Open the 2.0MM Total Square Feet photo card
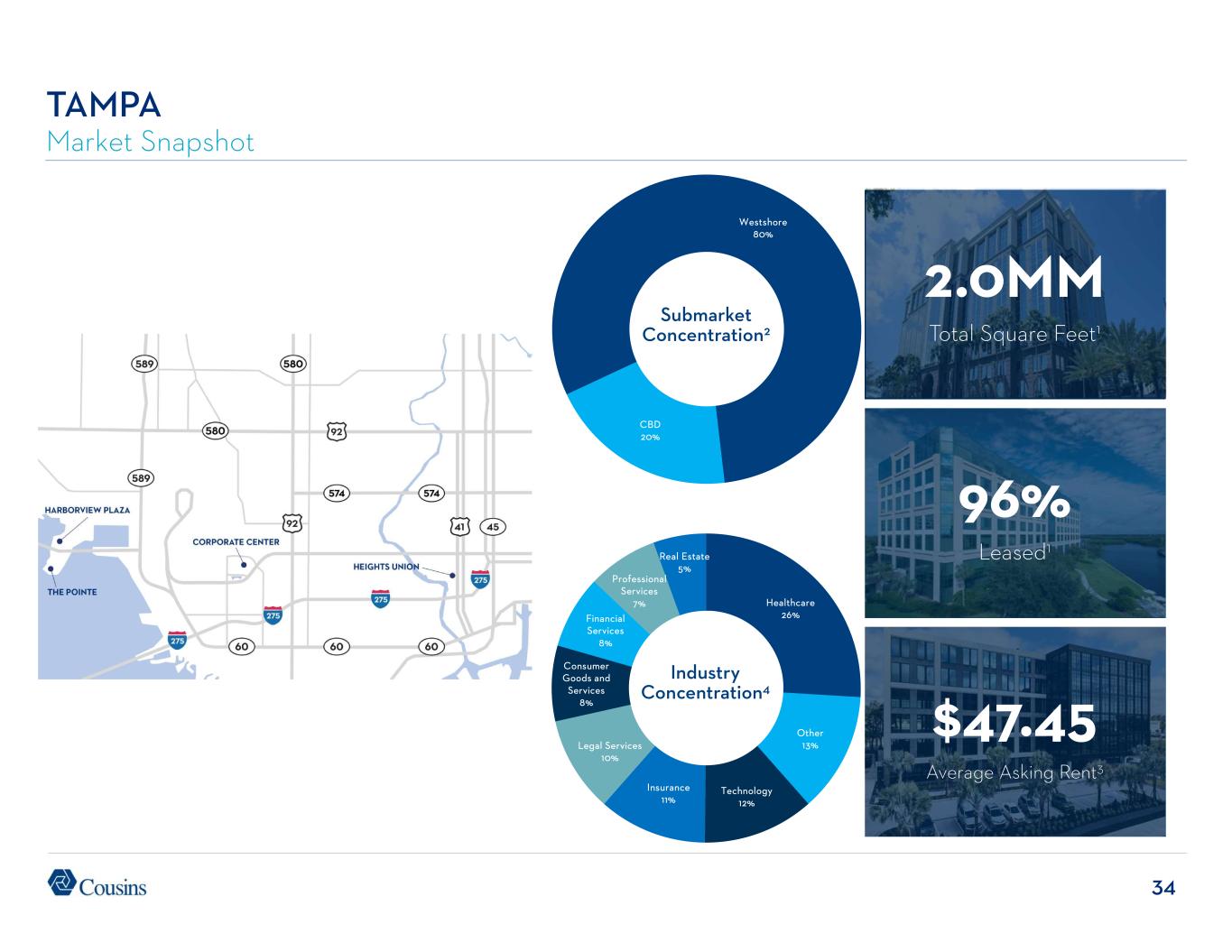This screenshot has height=952, width=1232. [x=1014, y=293]
